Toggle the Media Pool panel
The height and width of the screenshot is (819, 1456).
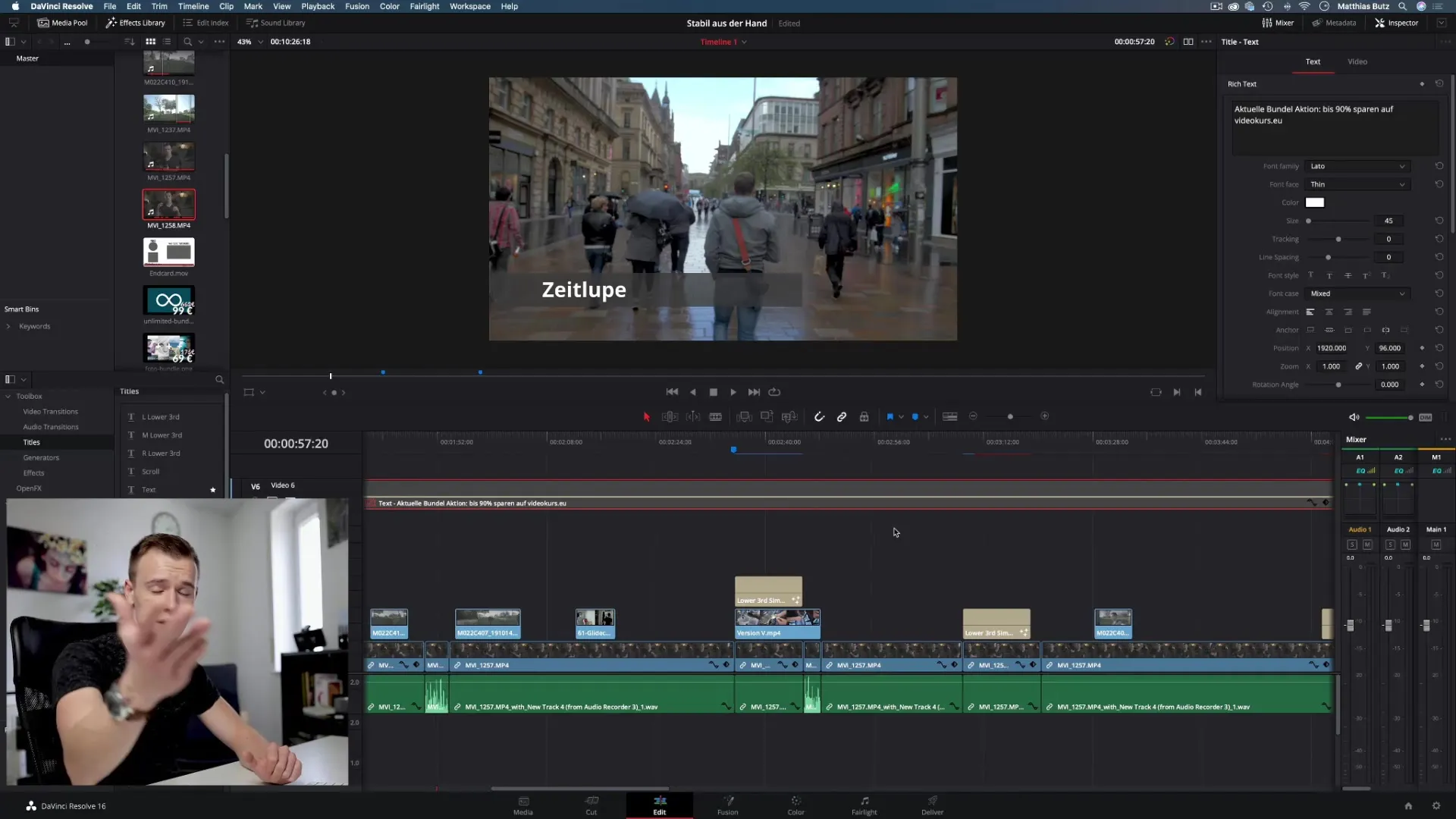(x=63, y=23)
